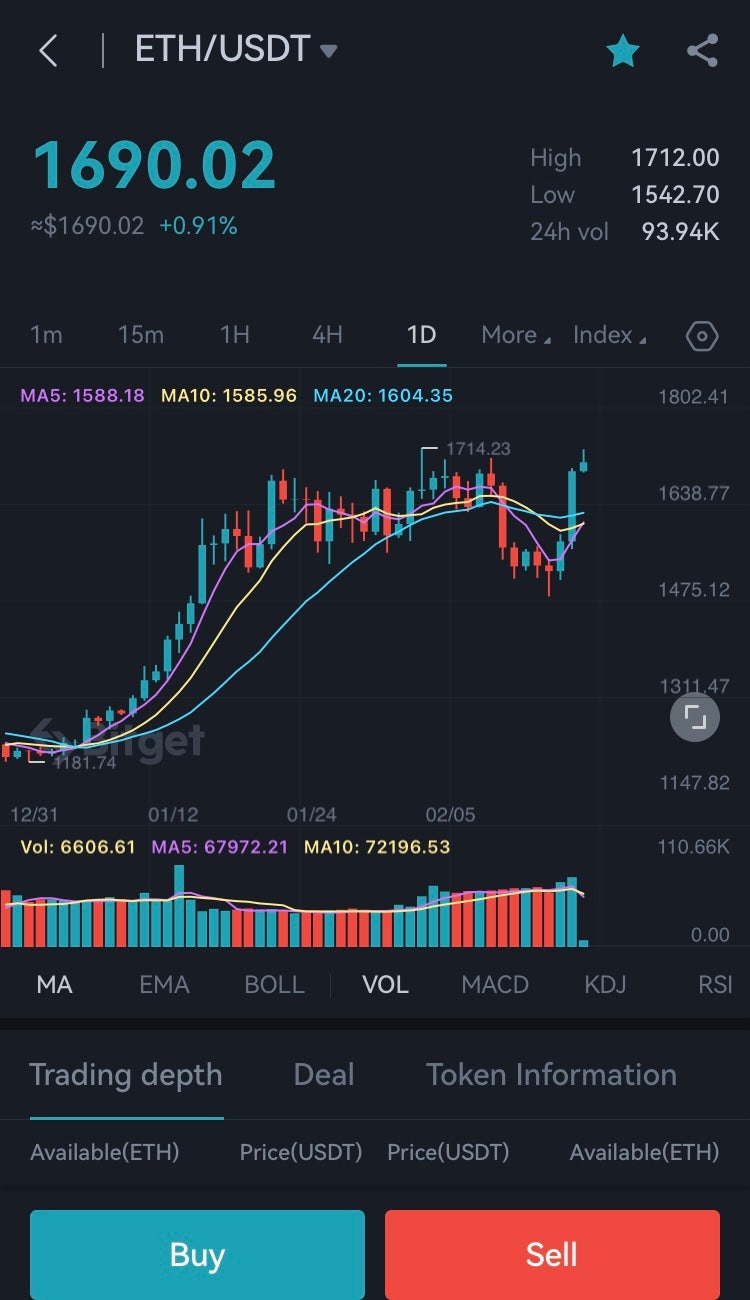Favorite ETH/USDT with the star icon

pyautogui.click(x=622, y=51)
